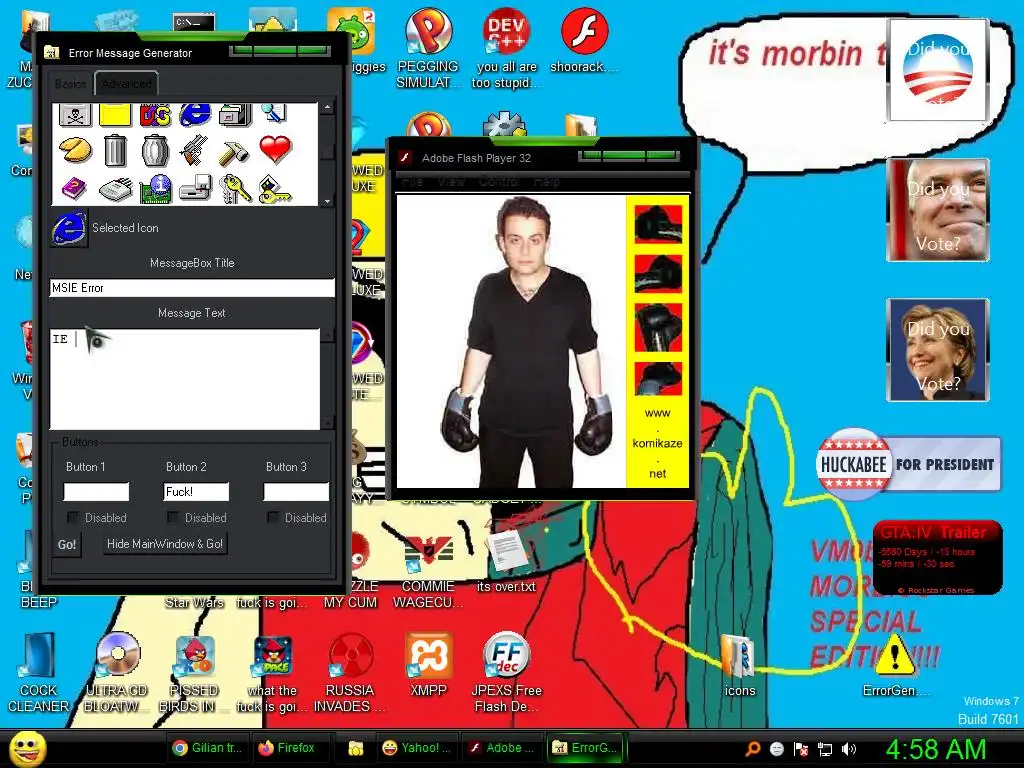The height and width of the screenshot is (768, 1024).
Task: Open JPEXS Free Flash Decompiler icon
Action: [x=506, y=673]
